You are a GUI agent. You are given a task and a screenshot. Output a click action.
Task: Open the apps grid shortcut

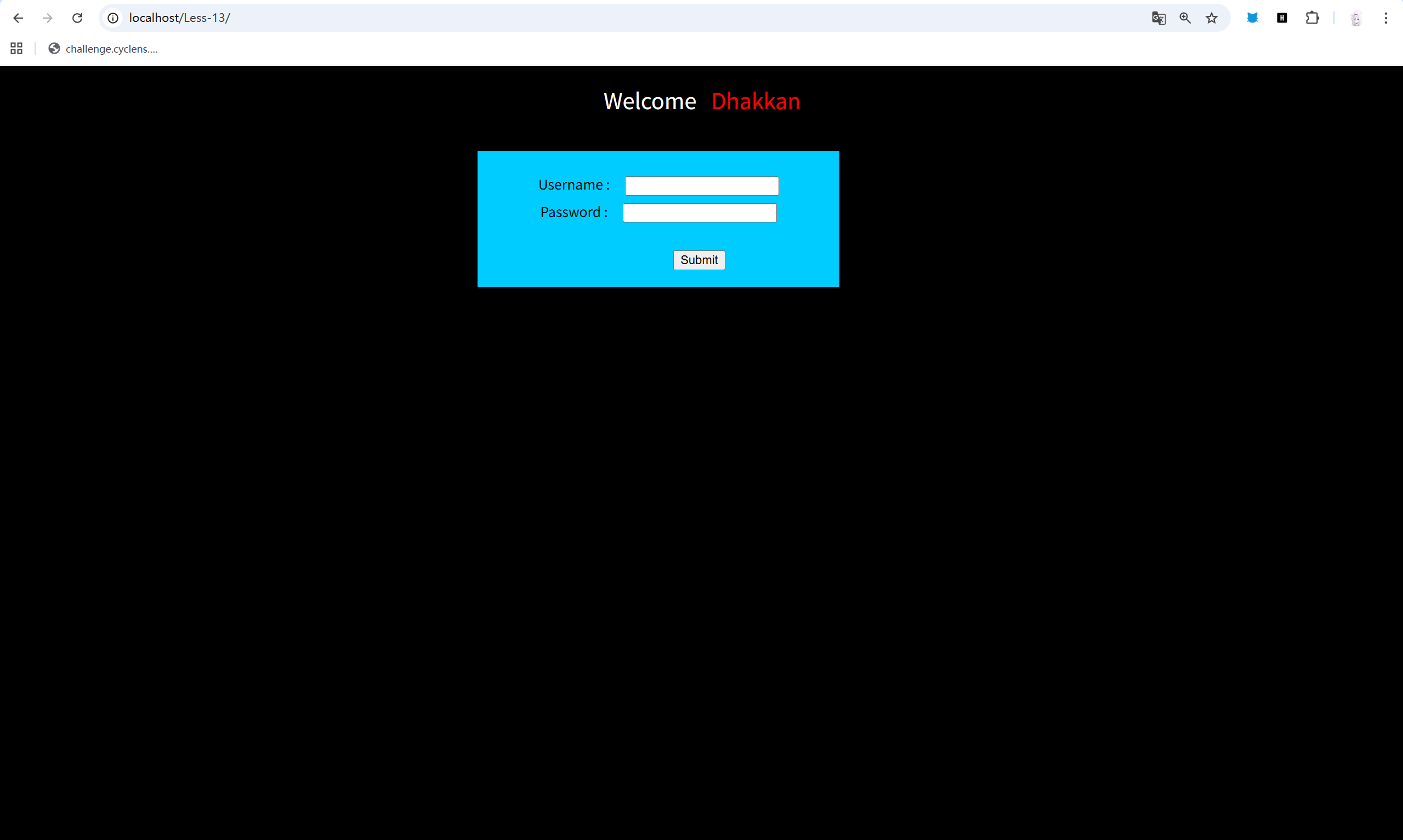click(x=16, y=49)
